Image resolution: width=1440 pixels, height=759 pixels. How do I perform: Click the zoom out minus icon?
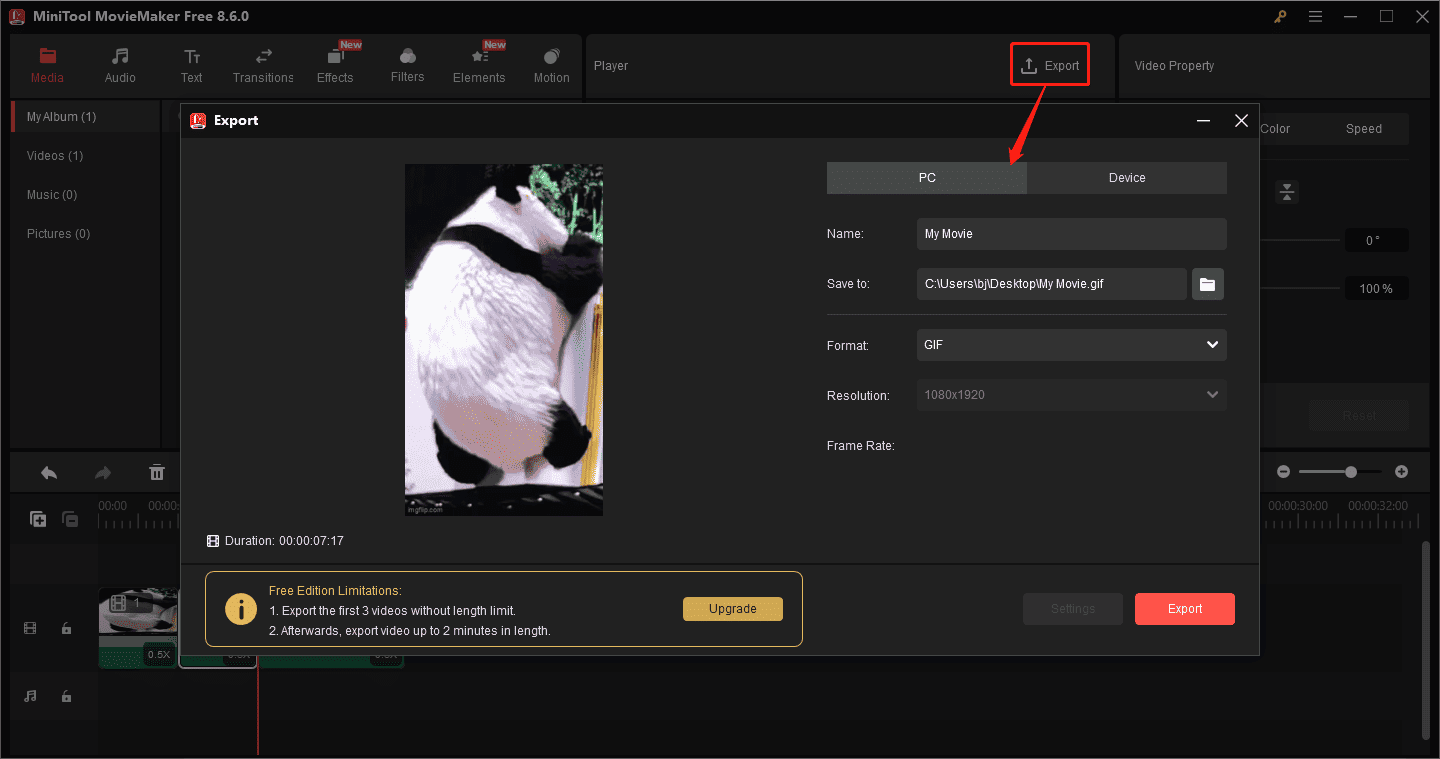coord(1283,472)
